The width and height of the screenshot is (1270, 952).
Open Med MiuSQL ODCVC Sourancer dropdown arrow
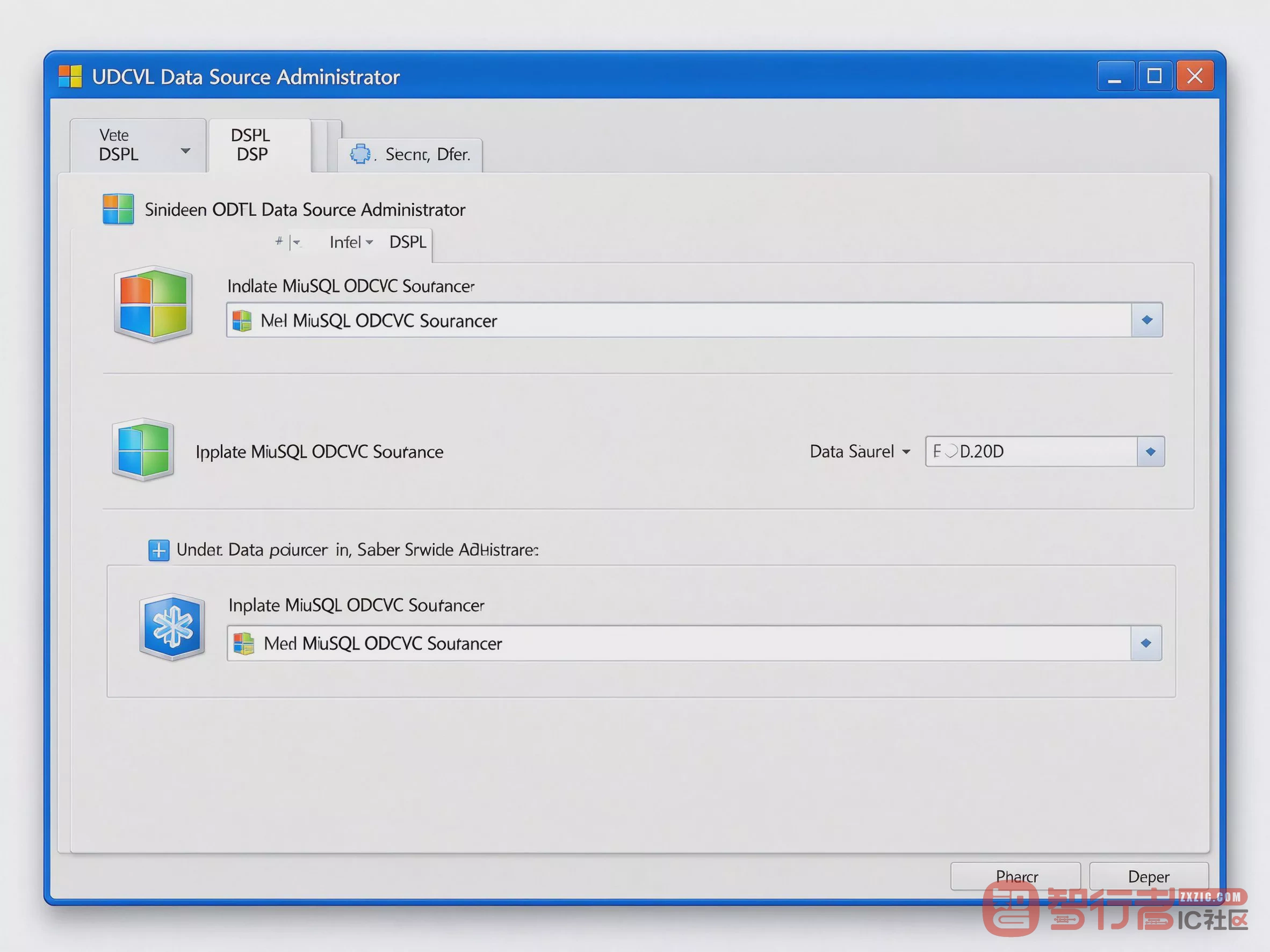point(1146,643)
